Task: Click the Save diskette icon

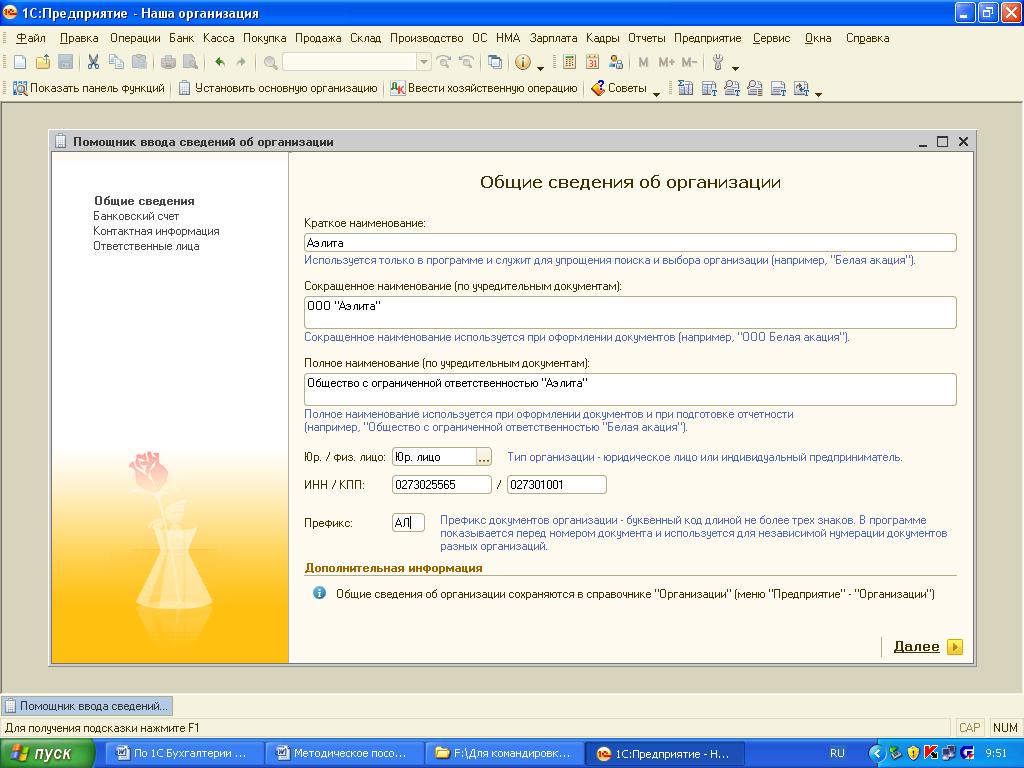Action: [65, 62]
